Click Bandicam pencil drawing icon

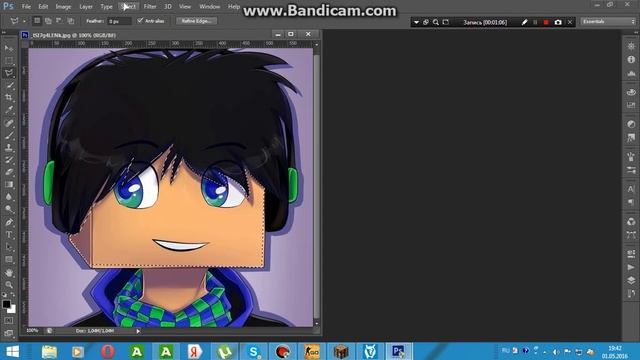(x=524, y=22)
